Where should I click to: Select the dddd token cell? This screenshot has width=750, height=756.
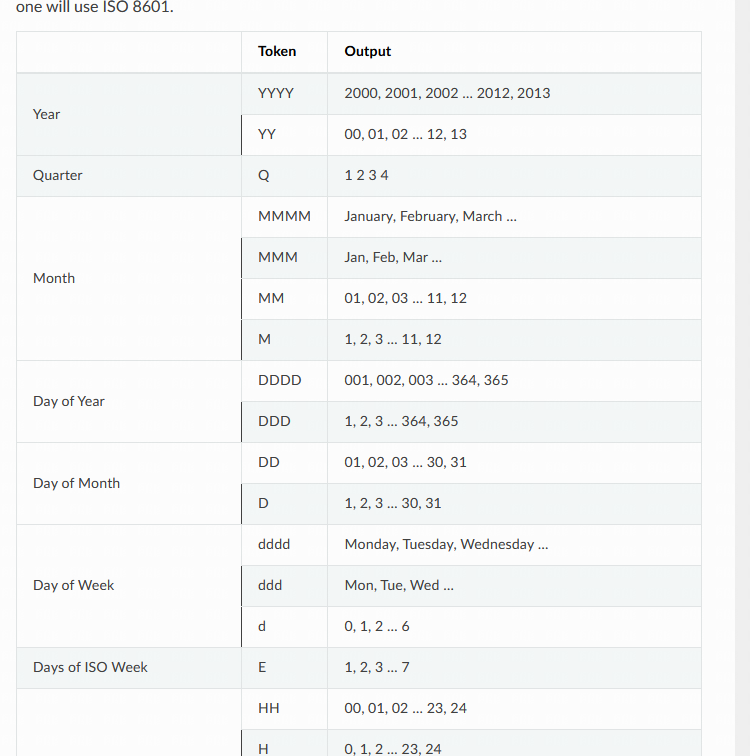click(284, 544)
